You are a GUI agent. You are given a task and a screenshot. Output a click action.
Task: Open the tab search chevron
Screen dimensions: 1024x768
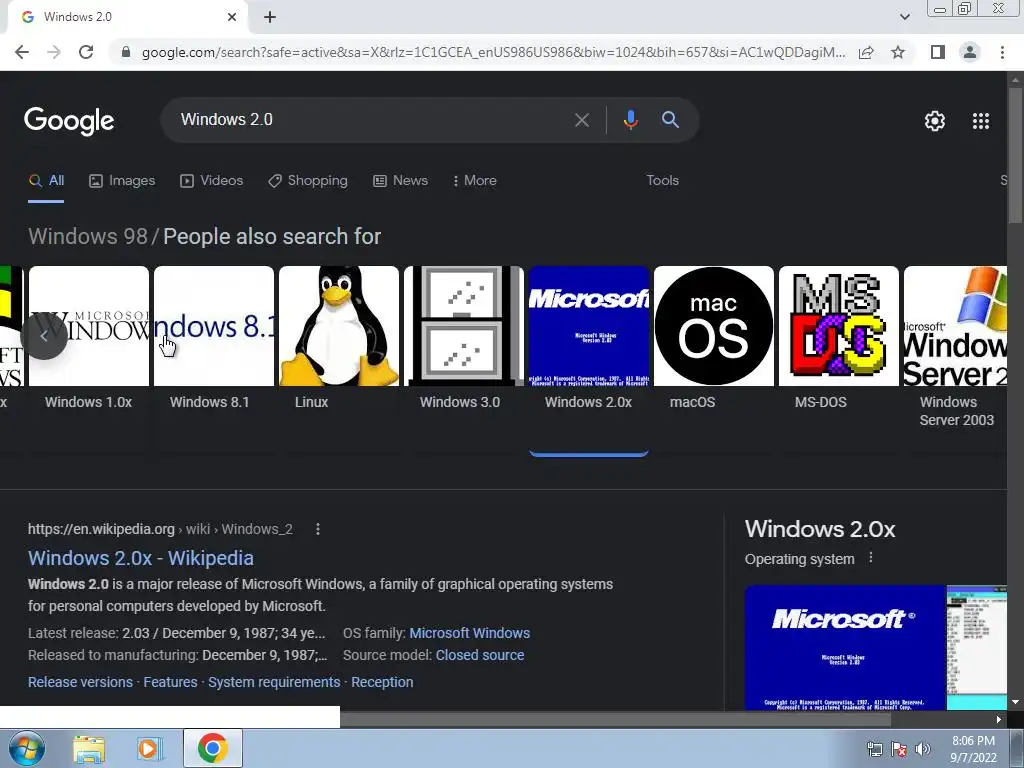[904, 17]
